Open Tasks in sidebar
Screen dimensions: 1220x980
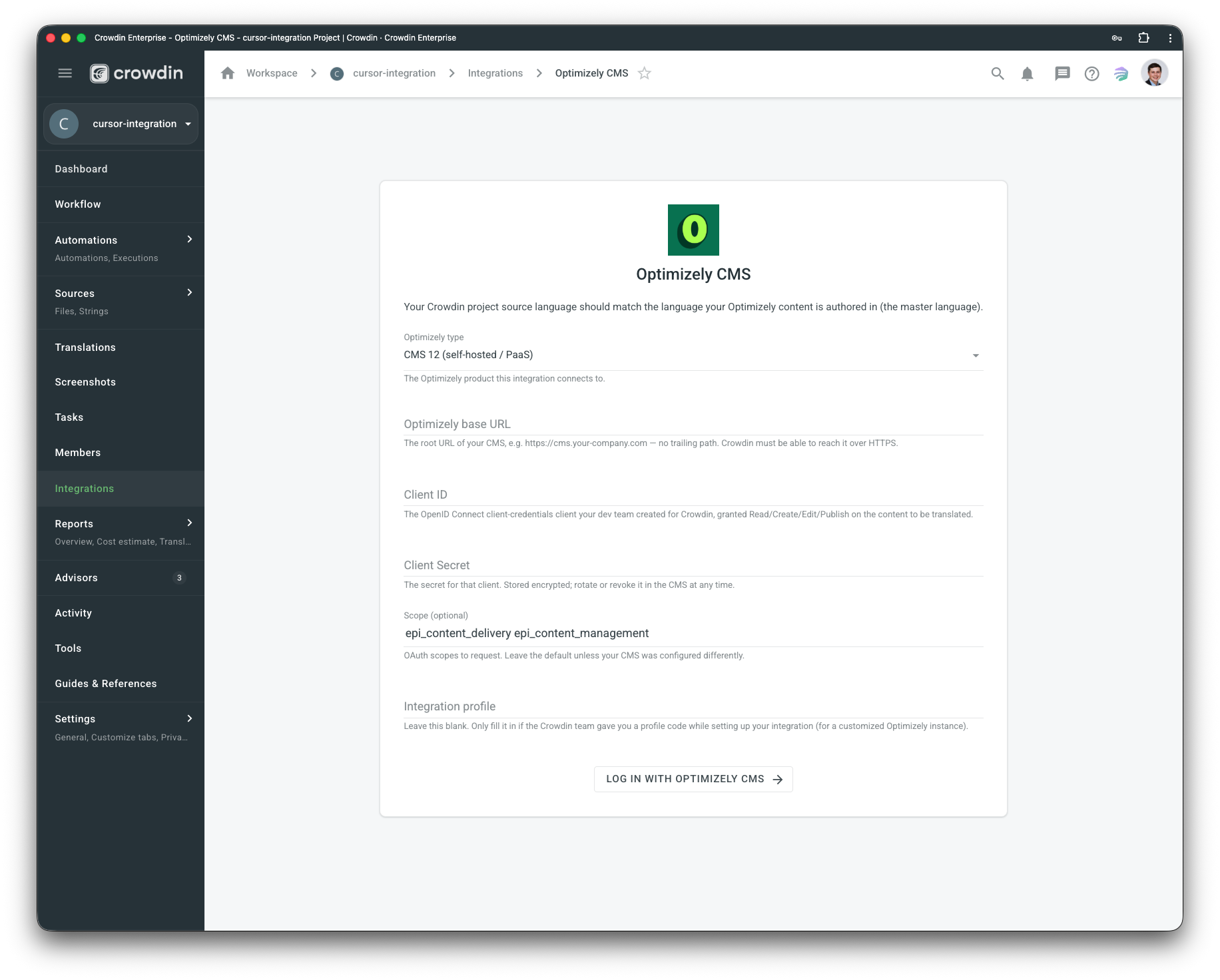pyautogui.click(x=121, y=417)
